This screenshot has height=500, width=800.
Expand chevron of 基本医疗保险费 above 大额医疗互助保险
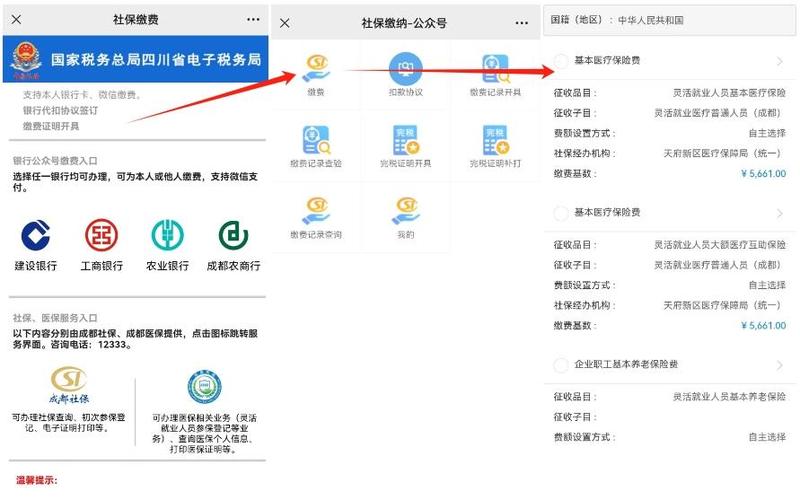(x=780, y=213)
